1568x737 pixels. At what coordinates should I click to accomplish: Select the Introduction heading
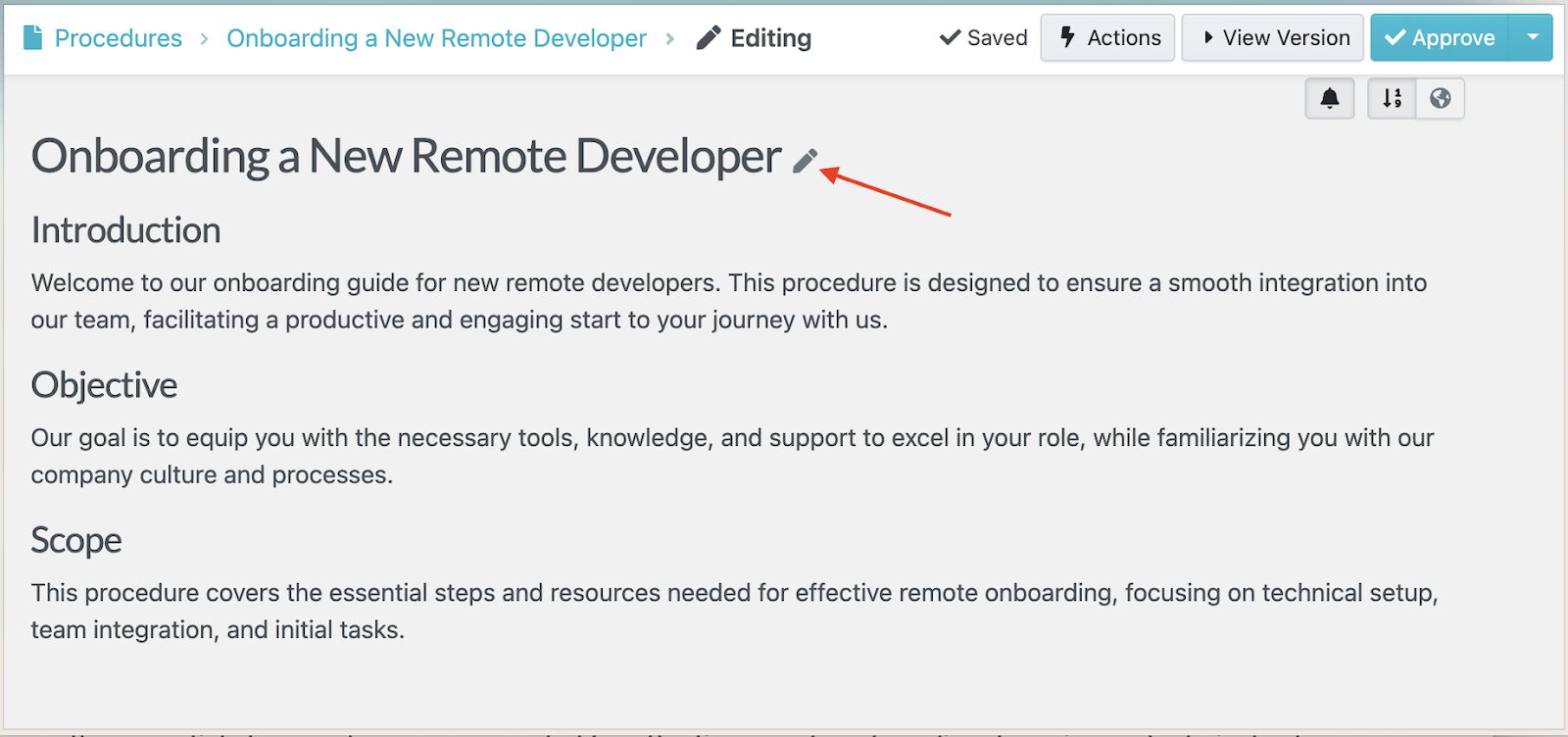[125, 230]
